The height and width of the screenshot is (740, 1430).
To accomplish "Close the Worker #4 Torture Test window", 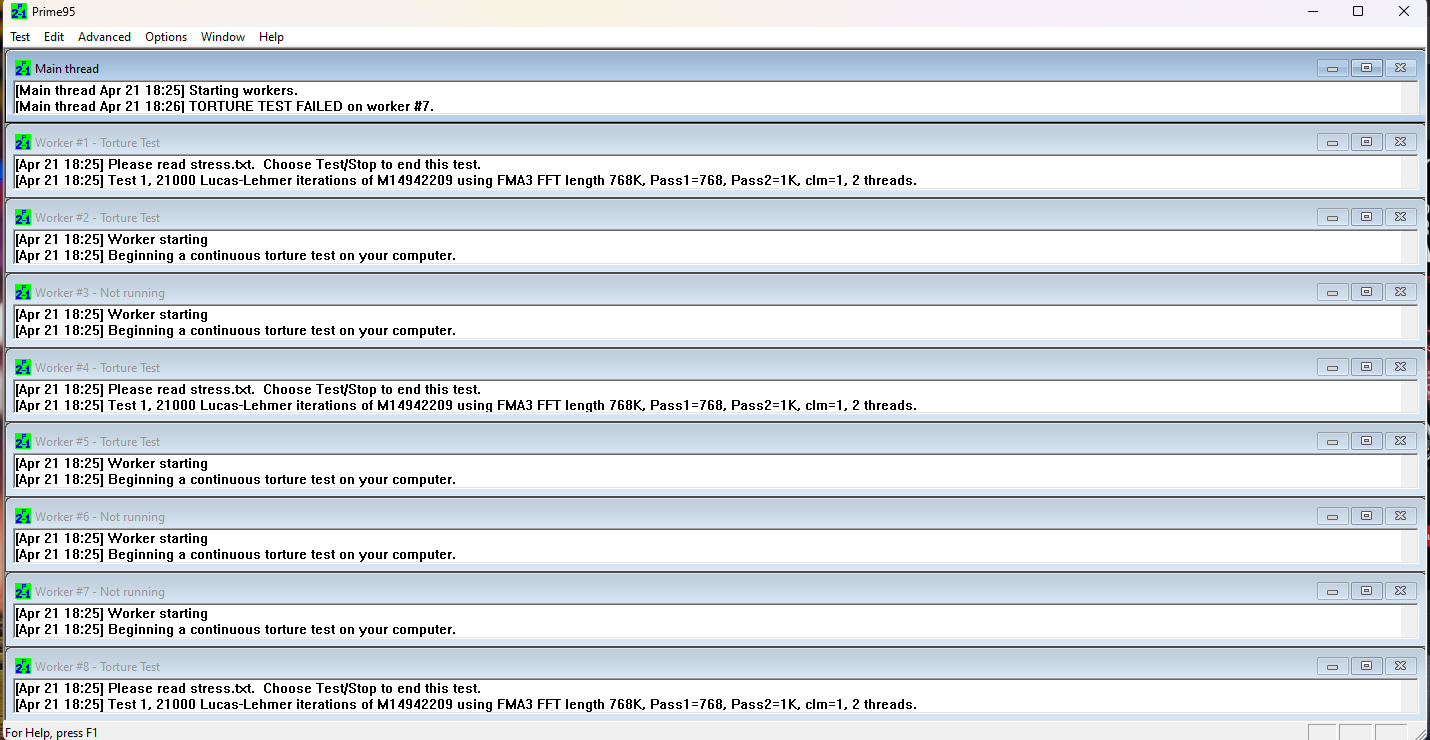I will 1400,367.
